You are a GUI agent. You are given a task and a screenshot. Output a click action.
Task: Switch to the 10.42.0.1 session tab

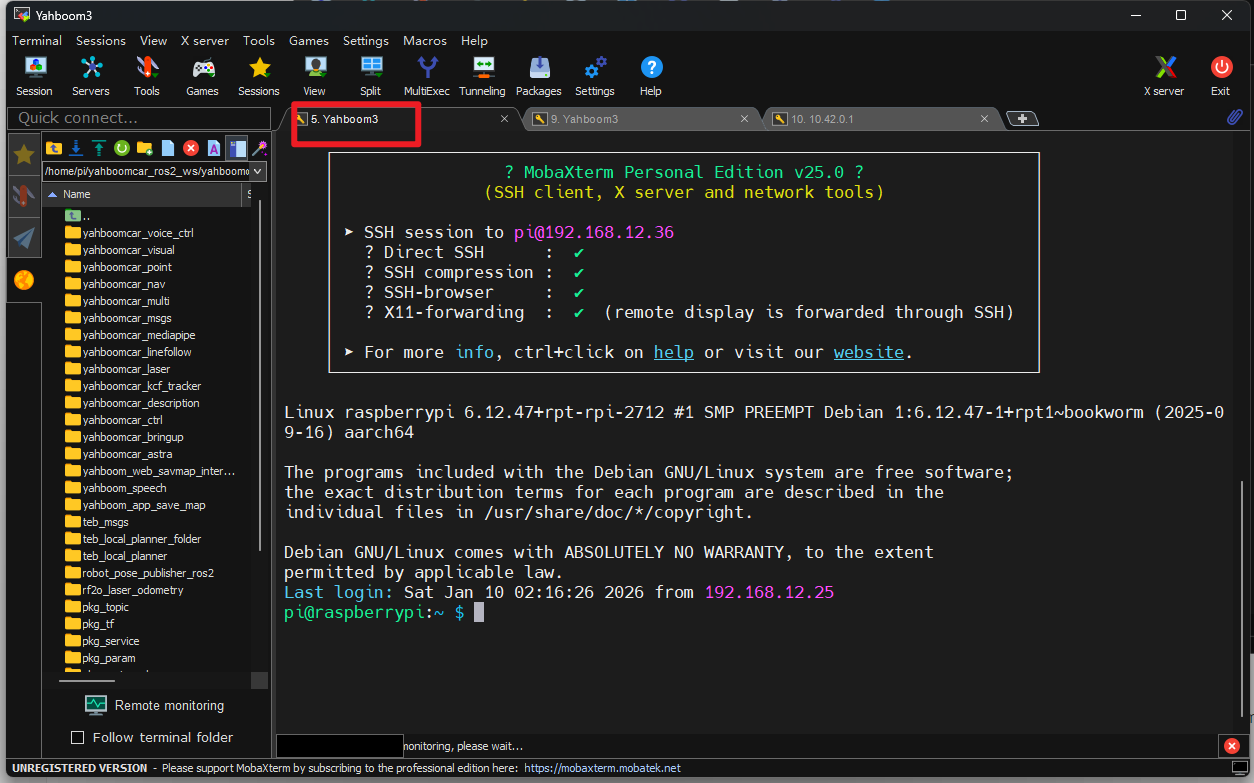822,119
